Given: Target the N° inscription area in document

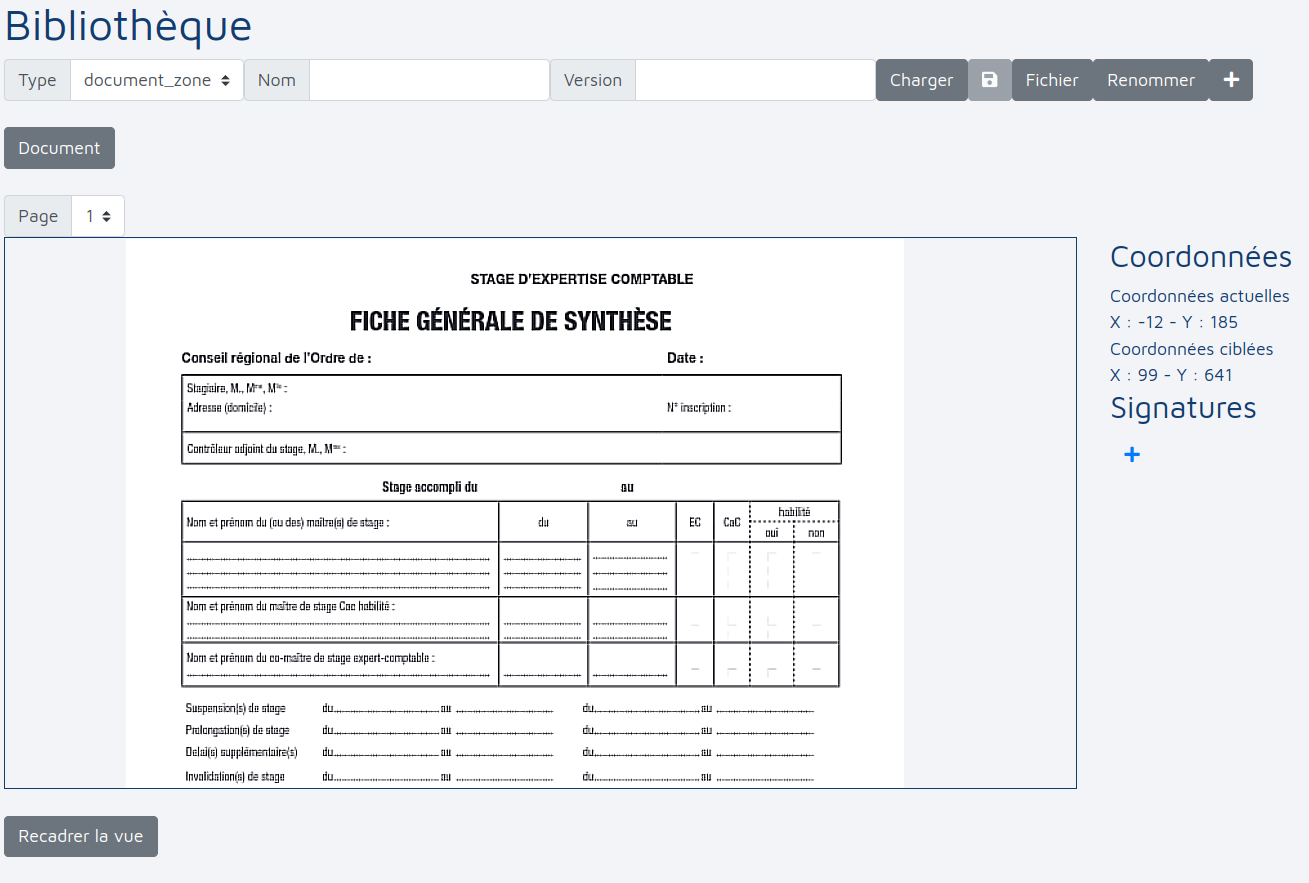Looking at the screenshot, I should point(698,408).
